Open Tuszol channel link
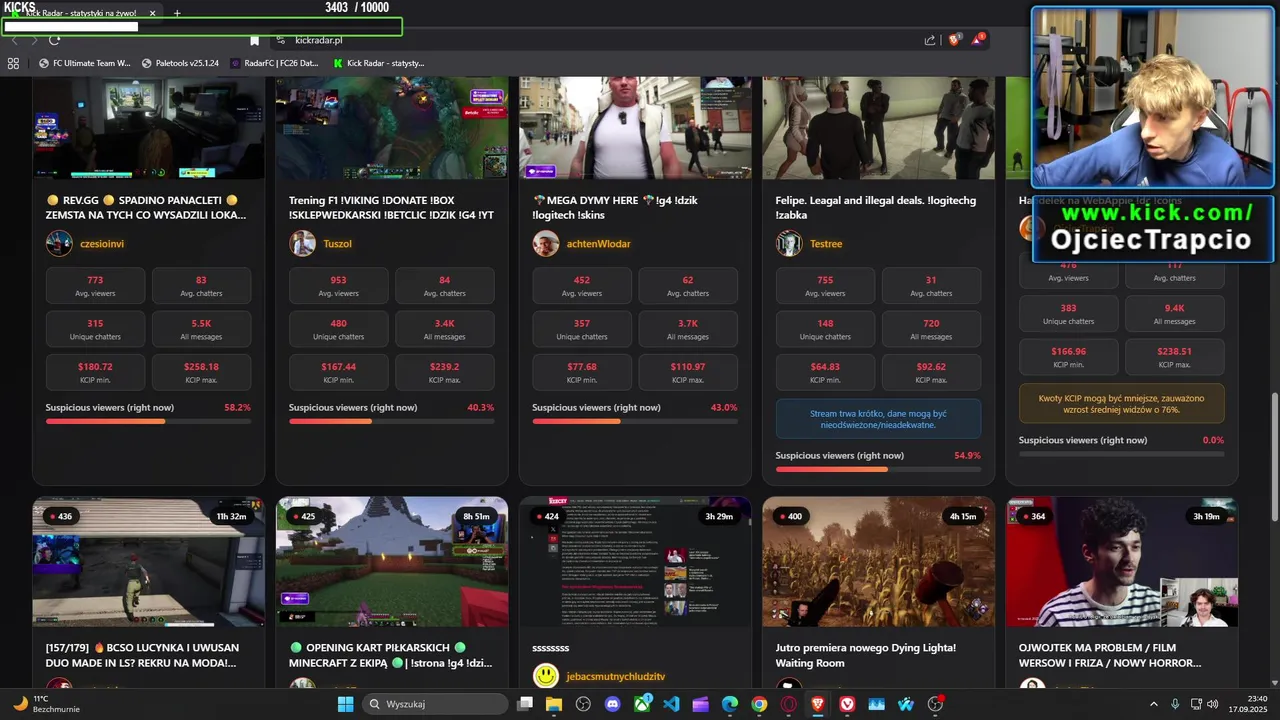This screenshot has height=720, width=1280. click(337, 243)
